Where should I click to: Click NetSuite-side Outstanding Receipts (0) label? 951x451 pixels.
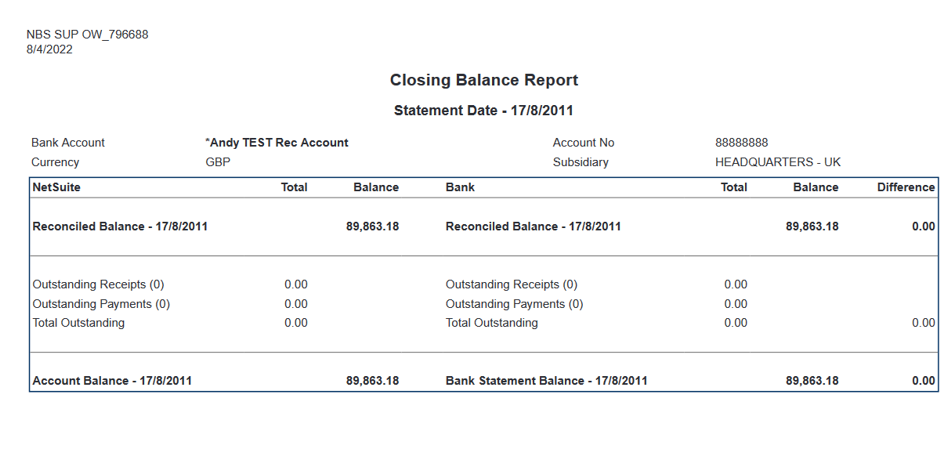point(98,285)
